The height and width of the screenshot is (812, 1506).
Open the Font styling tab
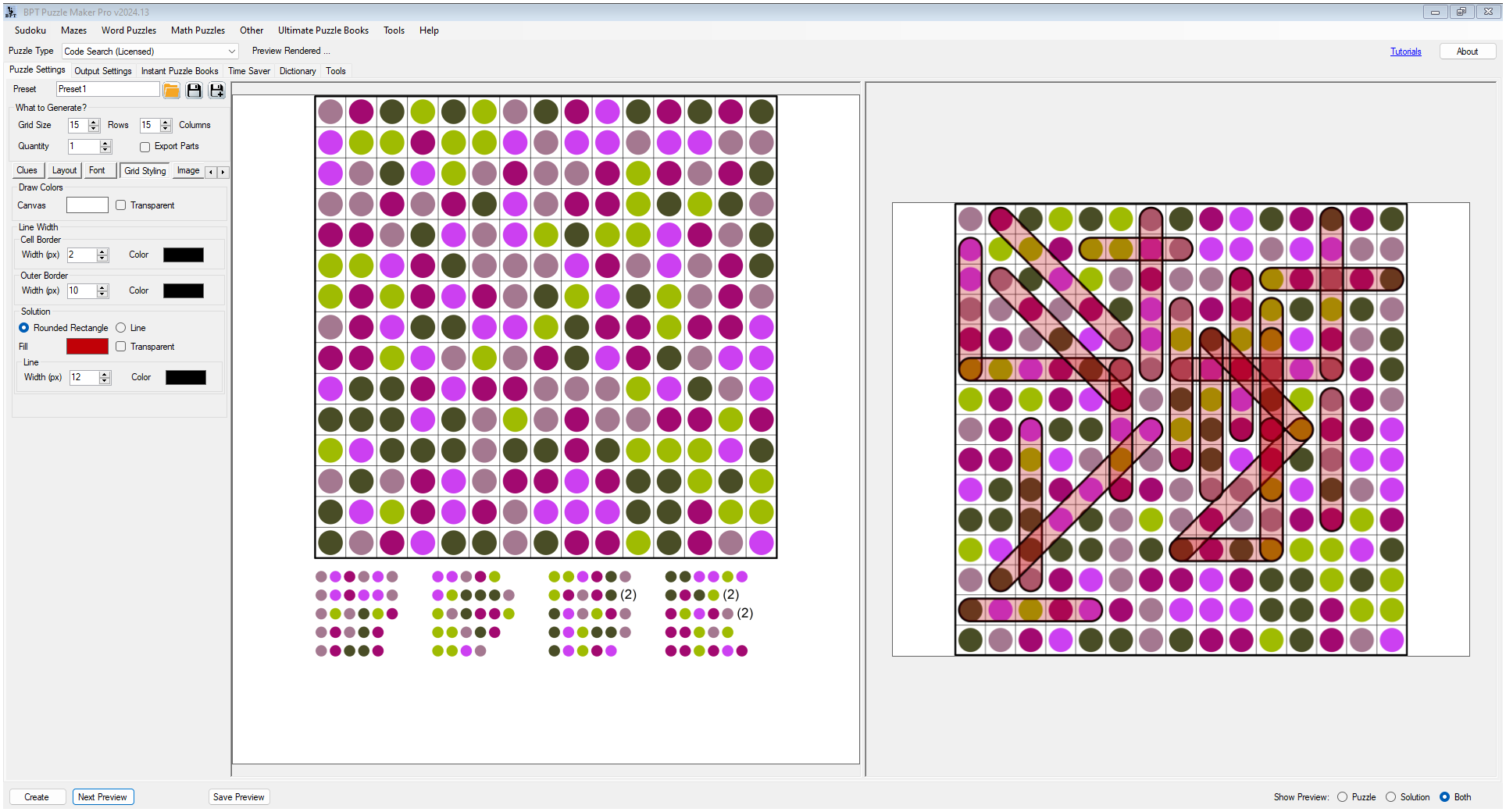98,170
